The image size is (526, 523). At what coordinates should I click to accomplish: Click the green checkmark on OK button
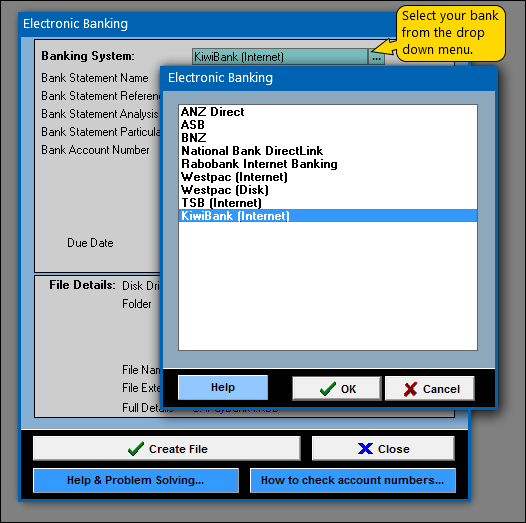pyautogui.click(x=327, y=389)
